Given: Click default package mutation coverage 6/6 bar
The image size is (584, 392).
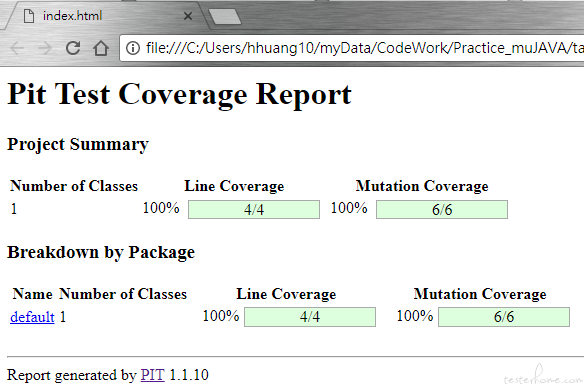Looking at the screenshot, I should pyautogui.click(x=504, y=317).
